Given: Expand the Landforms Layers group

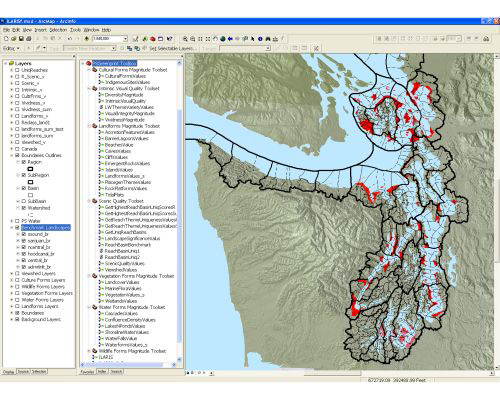Looking at the screenshot, I should pyautogui.click(x=12, y=306).
